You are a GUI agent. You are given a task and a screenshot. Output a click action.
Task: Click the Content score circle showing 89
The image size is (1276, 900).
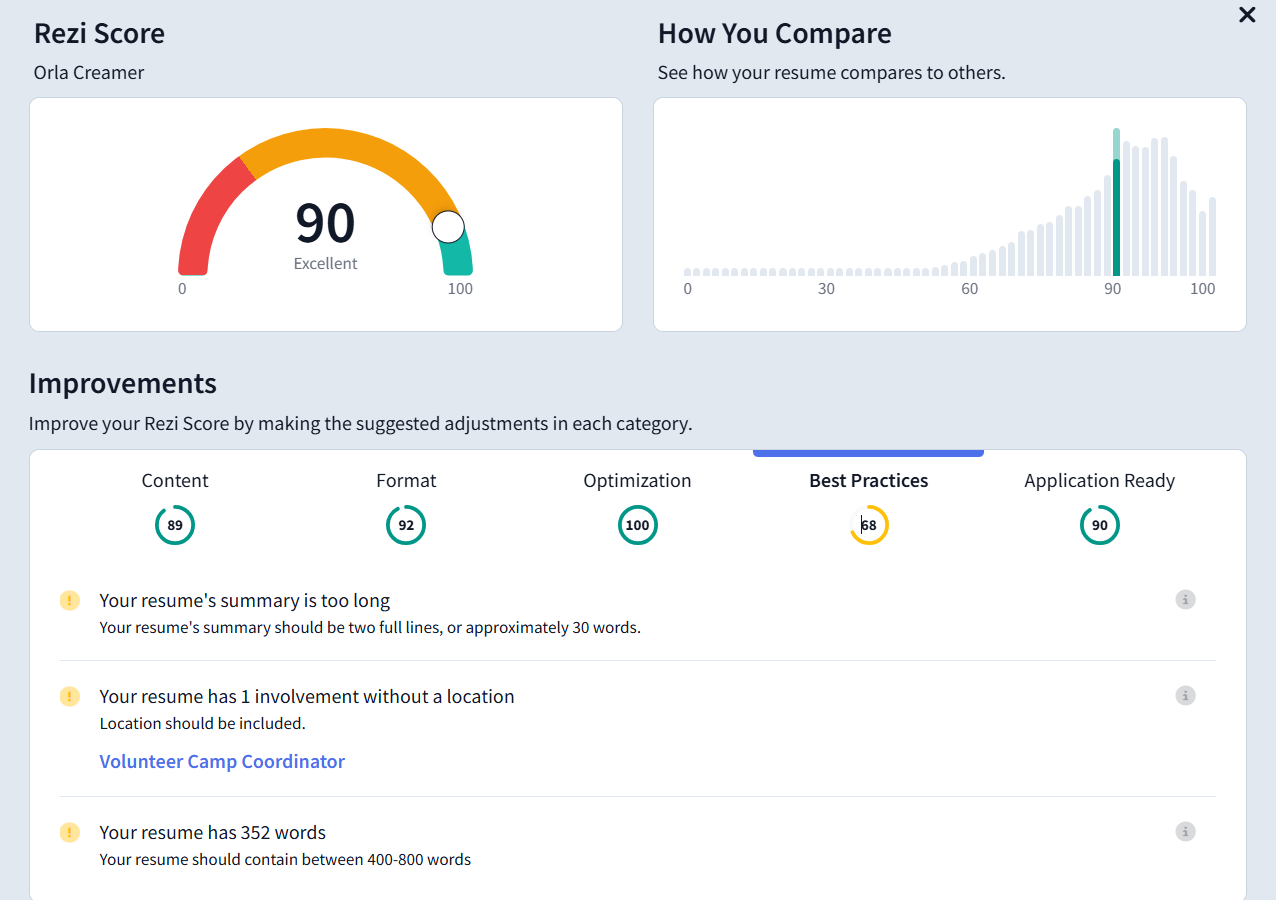pos(175,525)
